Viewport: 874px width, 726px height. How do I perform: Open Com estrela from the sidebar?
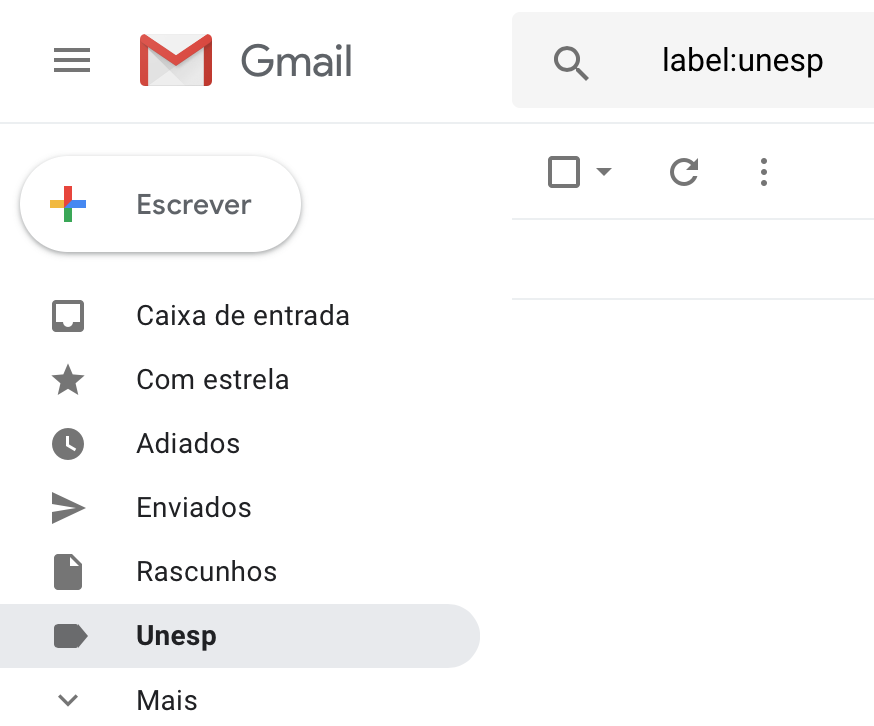pyautogui.click(x=213, y=380)
